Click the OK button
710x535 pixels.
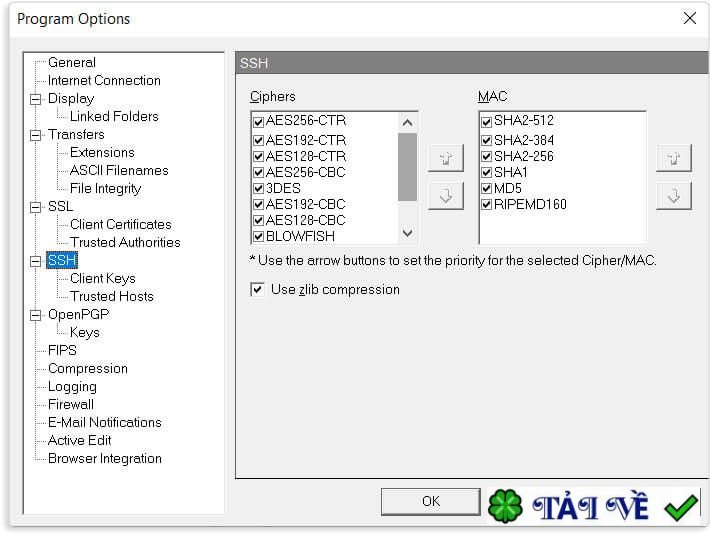pyautogui.click(x=431, y=502)
